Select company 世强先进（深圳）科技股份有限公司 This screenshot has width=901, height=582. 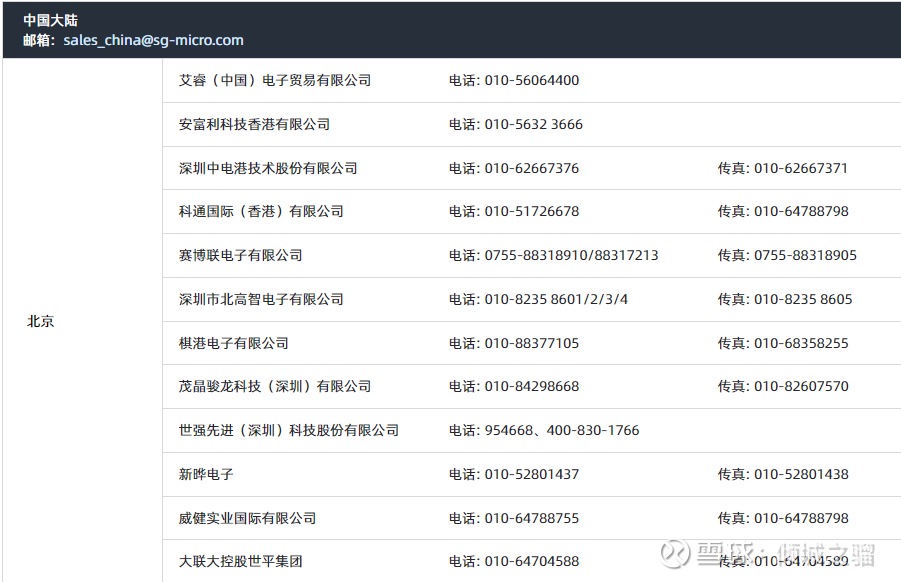point(288,430)
